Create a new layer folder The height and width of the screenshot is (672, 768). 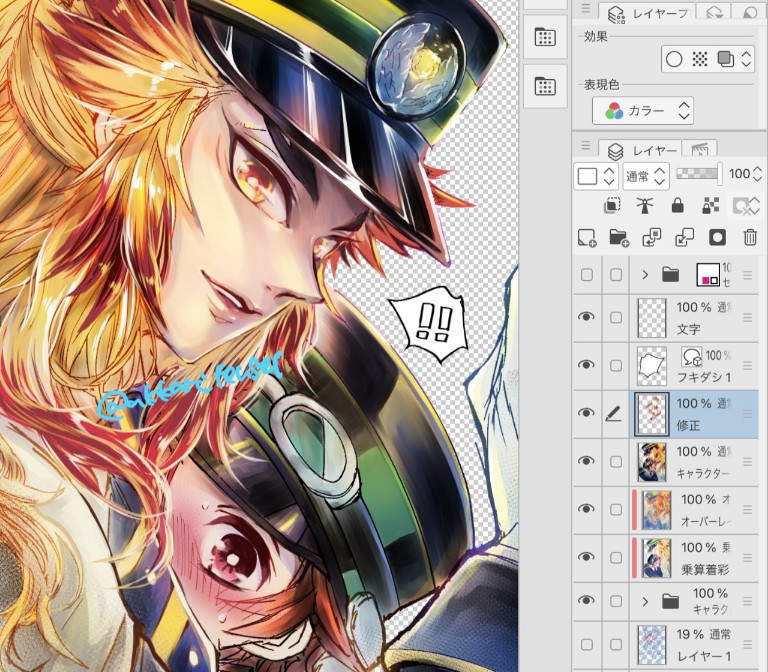coord(619,238)
